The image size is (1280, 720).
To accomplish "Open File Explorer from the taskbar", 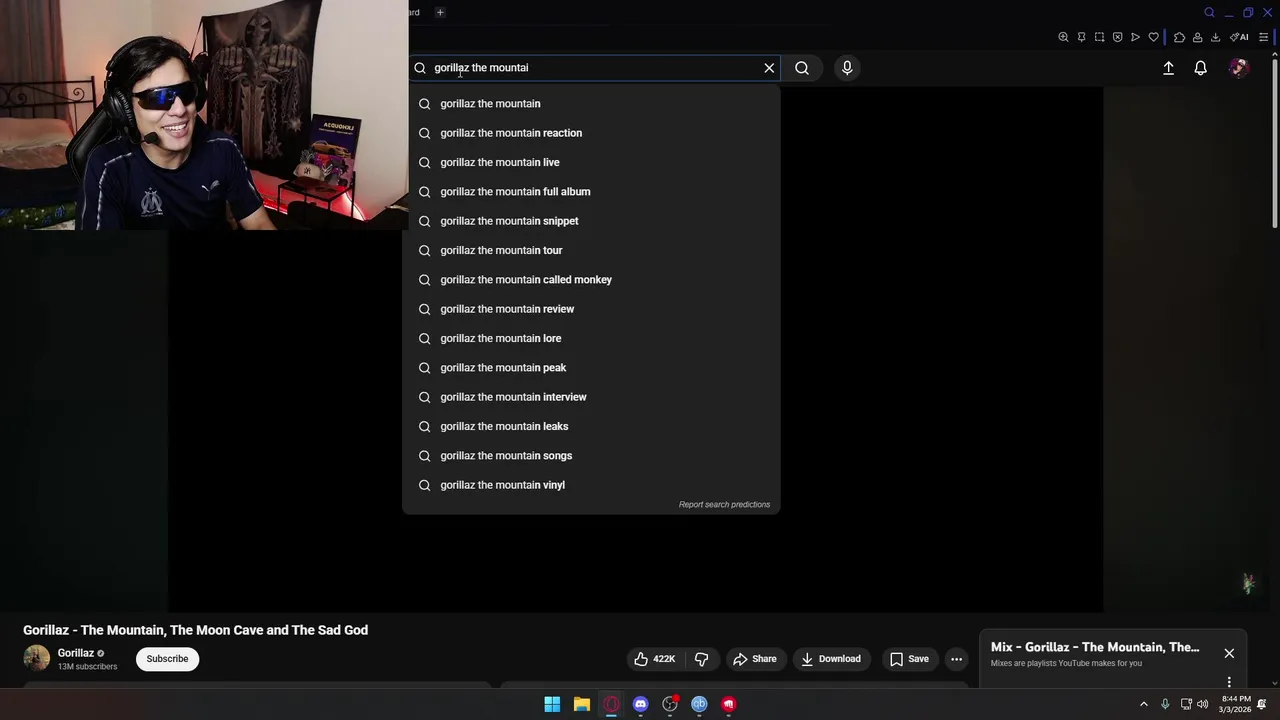I will [582, 704].
